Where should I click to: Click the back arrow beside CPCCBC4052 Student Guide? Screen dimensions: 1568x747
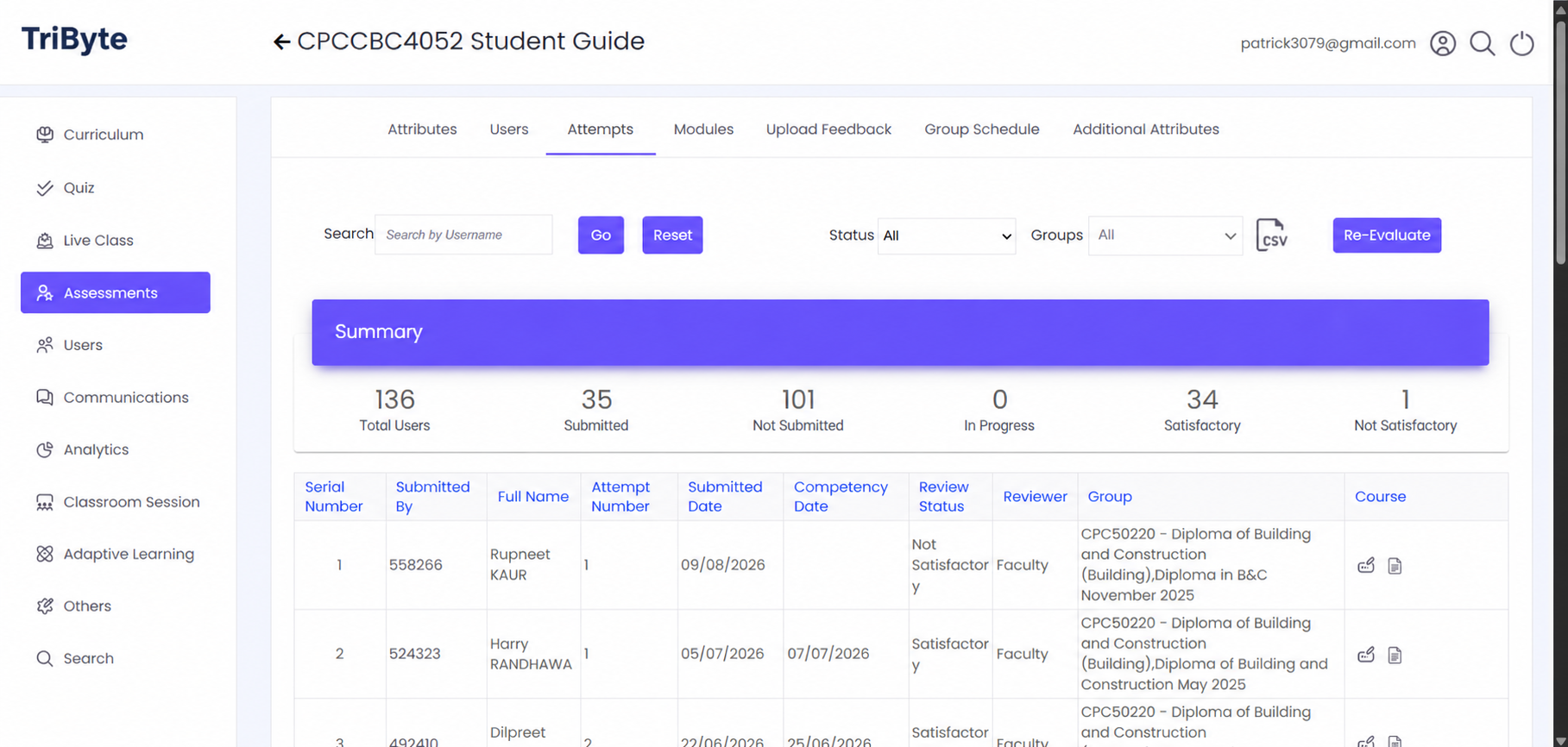(281, 41)
